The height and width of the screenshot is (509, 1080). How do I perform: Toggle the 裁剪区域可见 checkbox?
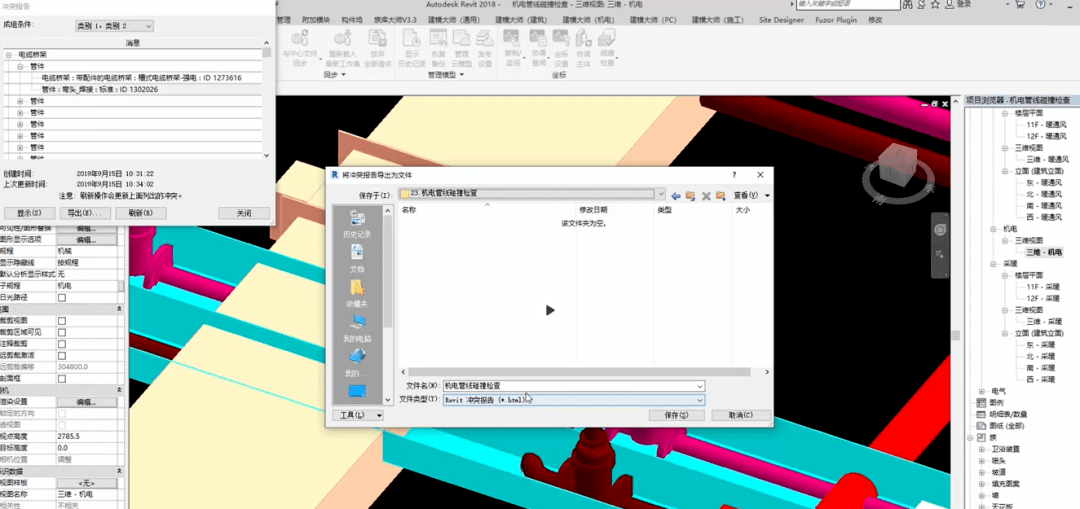tap(62, 333)
